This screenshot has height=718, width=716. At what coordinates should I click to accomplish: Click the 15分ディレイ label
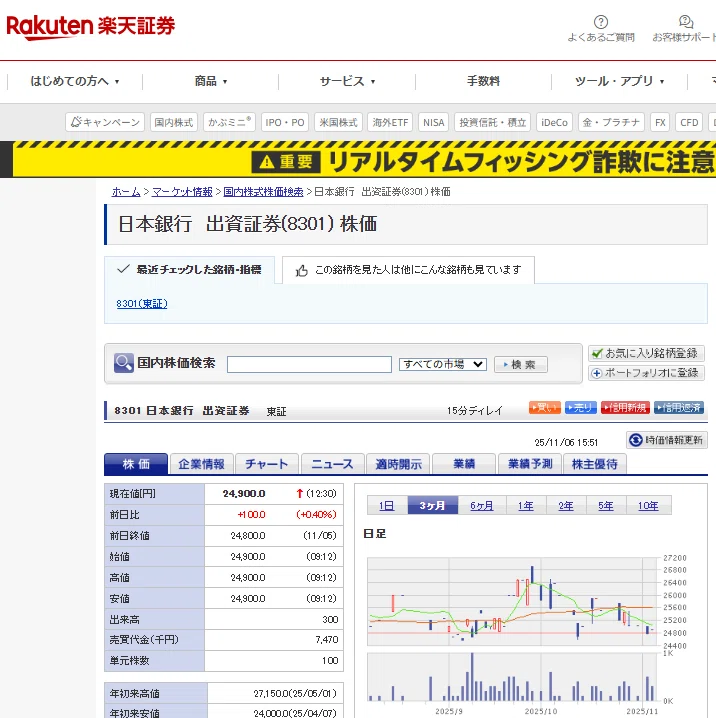click(474, 411)
